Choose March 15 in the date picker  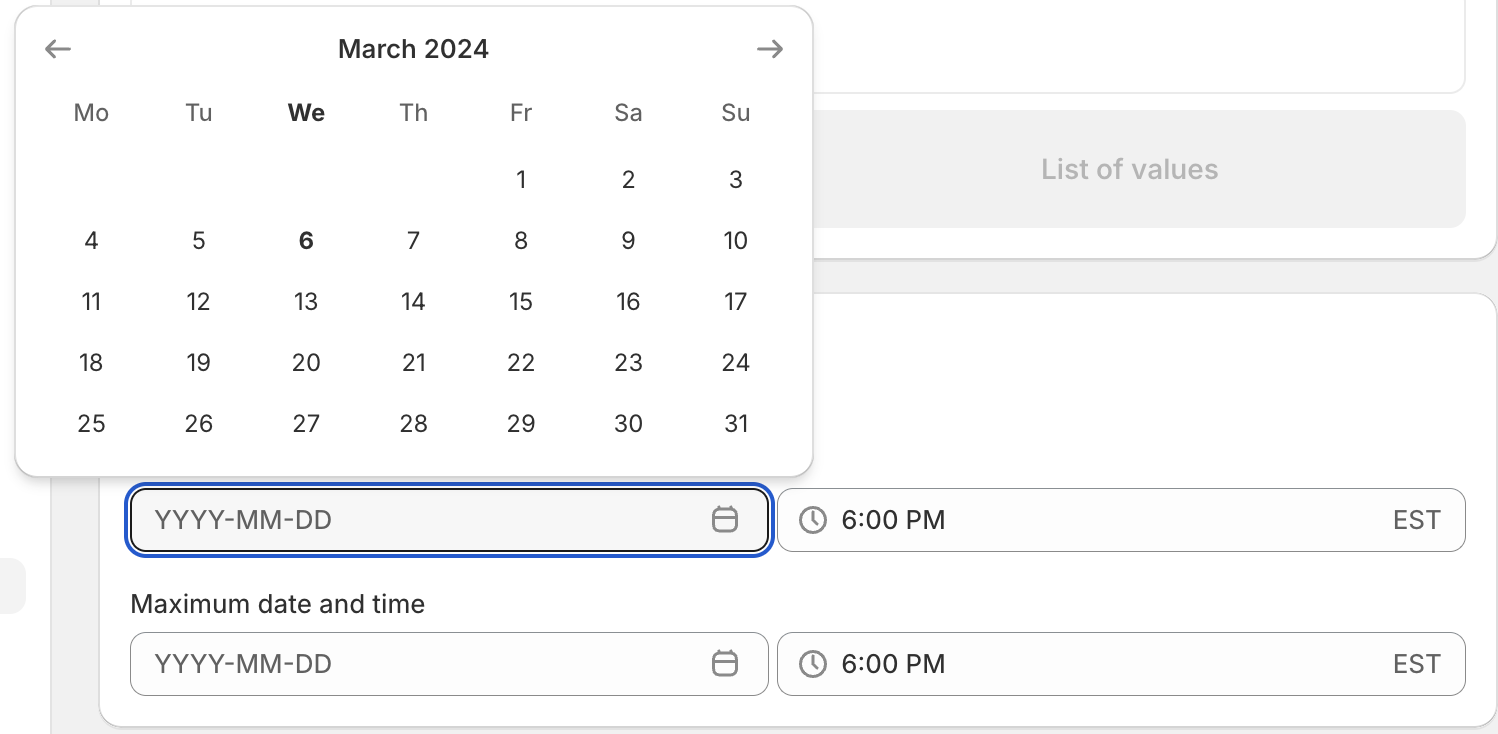pos(521,302)
